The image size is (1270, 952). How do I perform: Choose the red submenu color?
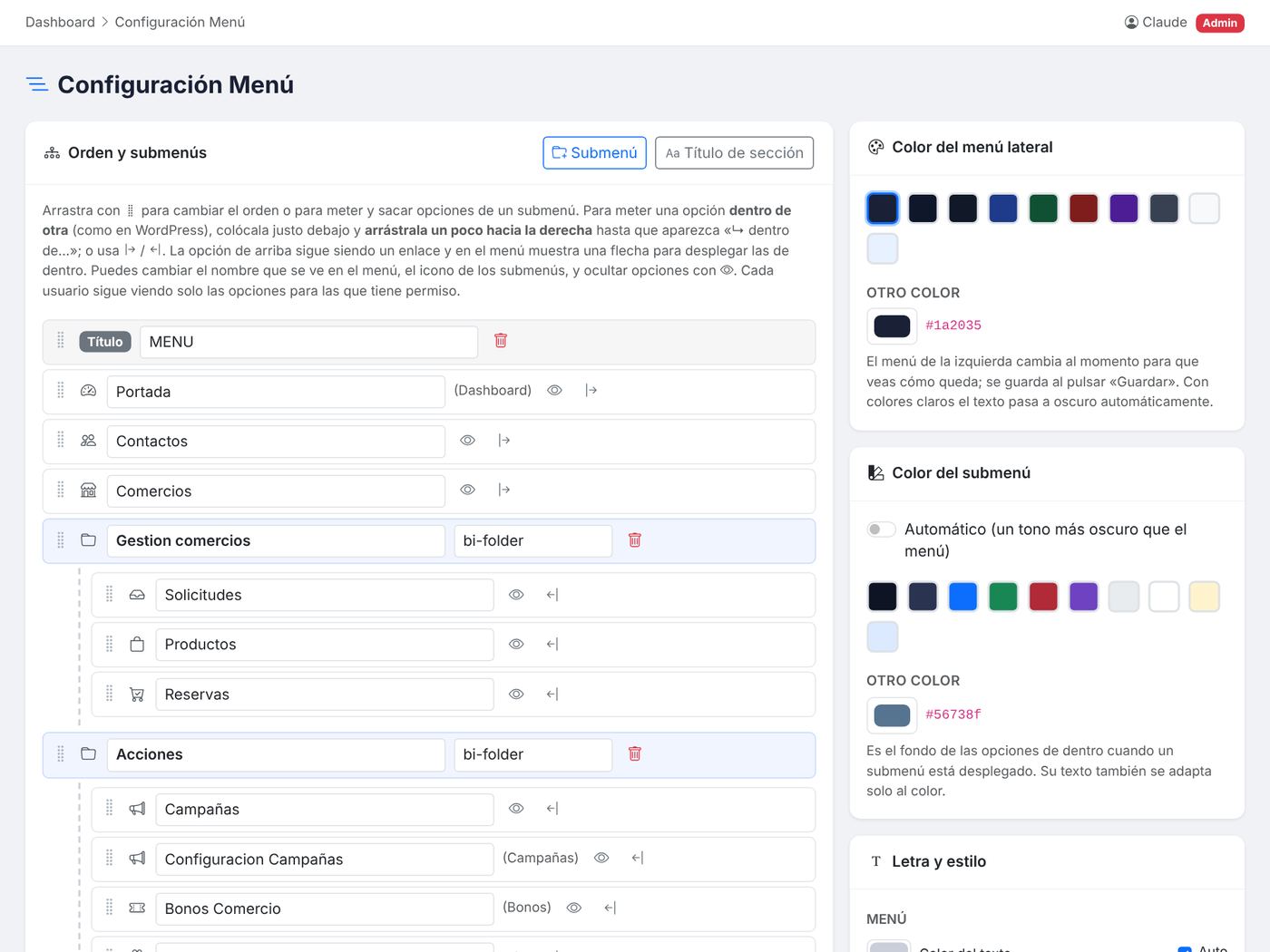tap(1043, 597)
